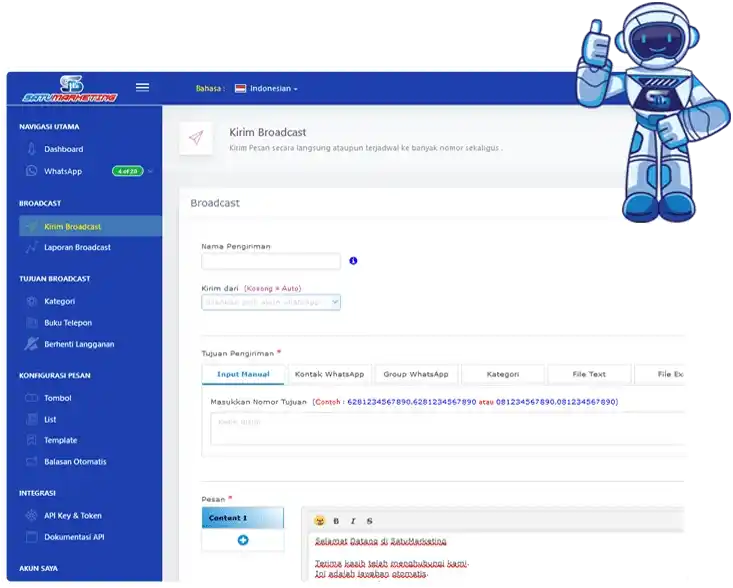733x588 pixels.
Task: Switch to the Kontak WhatsApp tab
Action: point(329,374)
